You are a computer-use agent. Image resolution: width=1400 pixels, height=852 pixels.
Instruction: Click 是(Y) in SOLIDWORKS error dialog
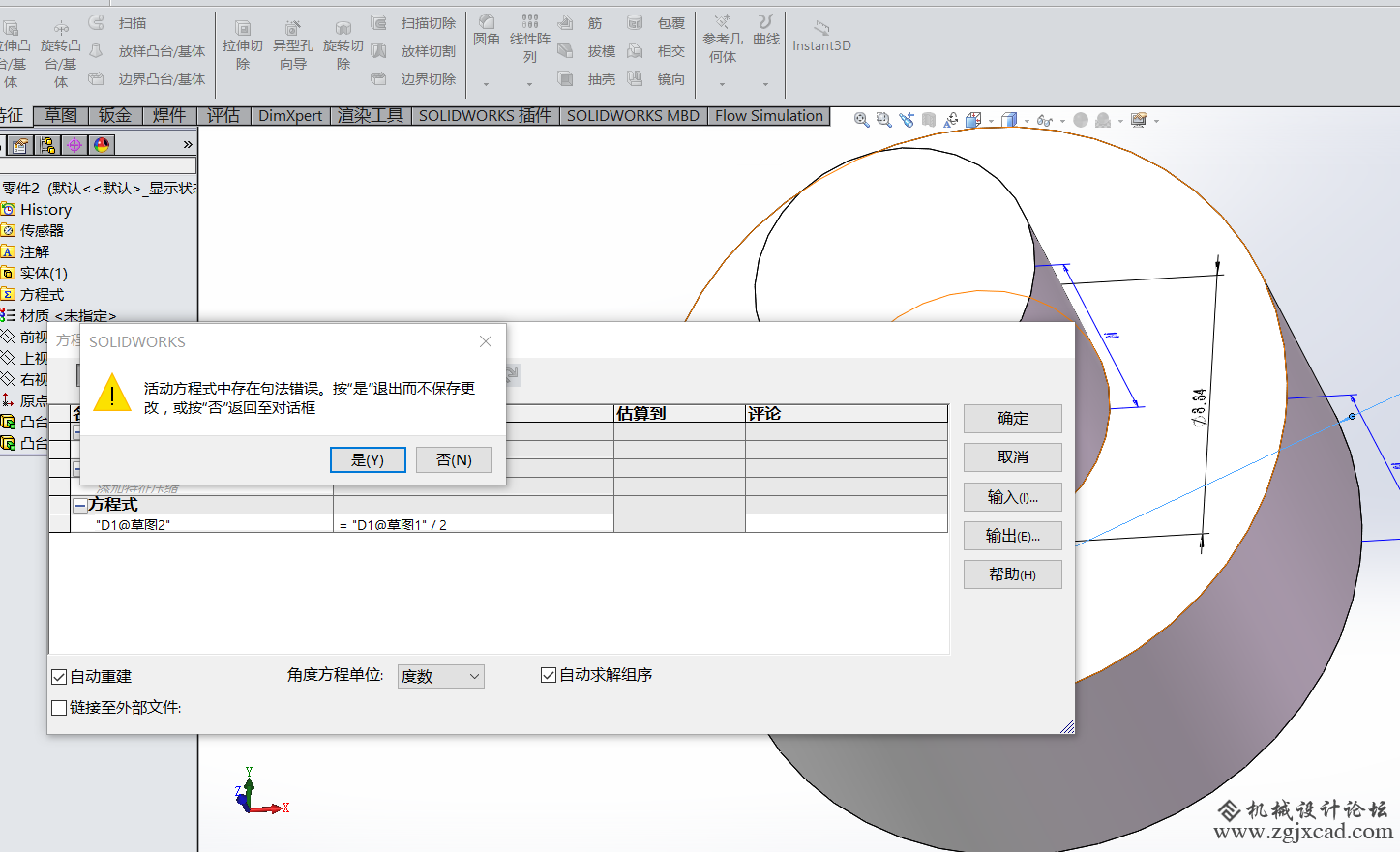click(x=368, y=460)
